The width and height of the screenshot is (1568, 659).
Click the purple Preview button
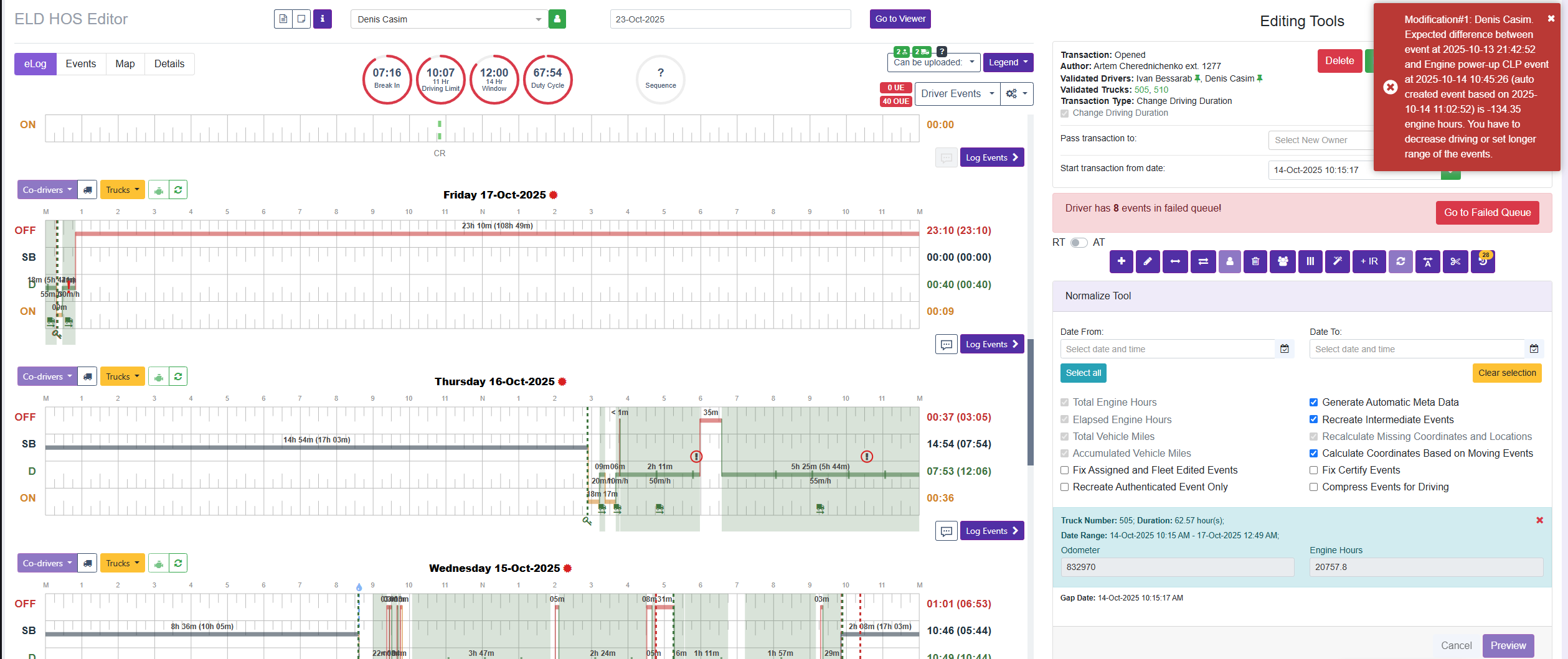[x=1508, y=646]
